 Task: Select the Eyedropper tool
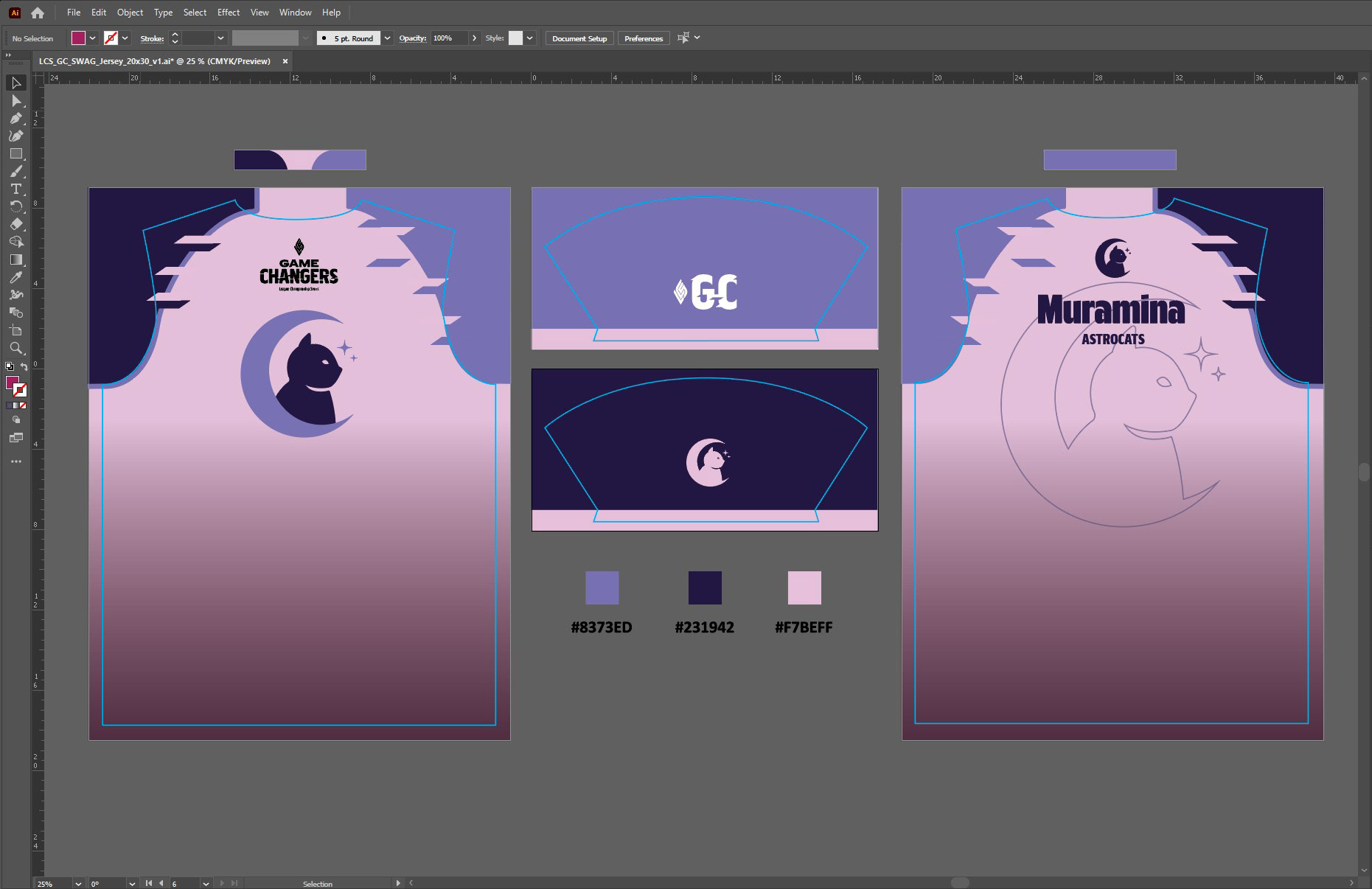click(15, 277)
